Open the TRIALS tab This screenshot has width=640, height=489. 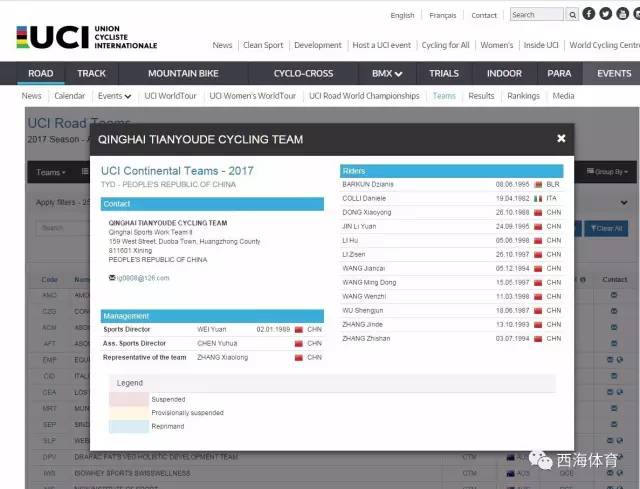[444, 73]
